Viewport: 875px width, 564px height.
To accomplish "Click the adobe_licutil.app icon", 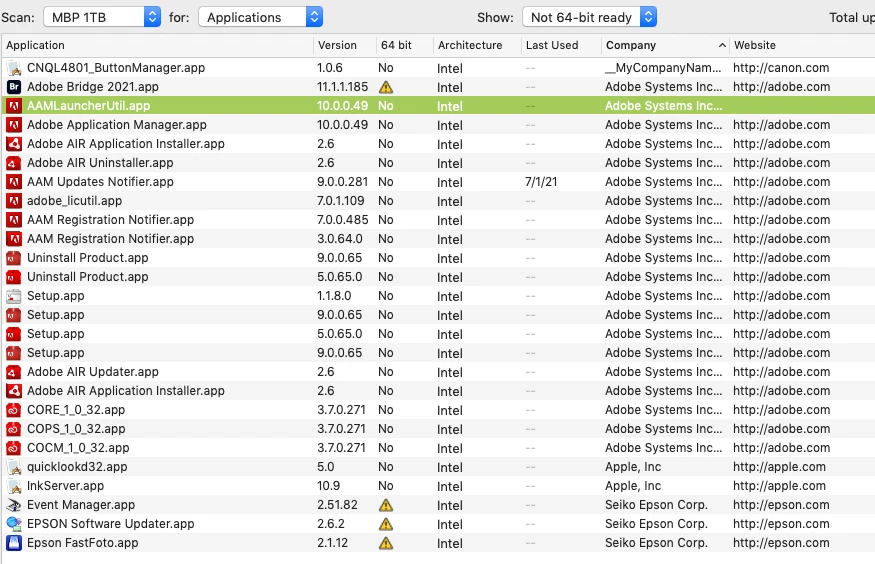I will point(14,201).
